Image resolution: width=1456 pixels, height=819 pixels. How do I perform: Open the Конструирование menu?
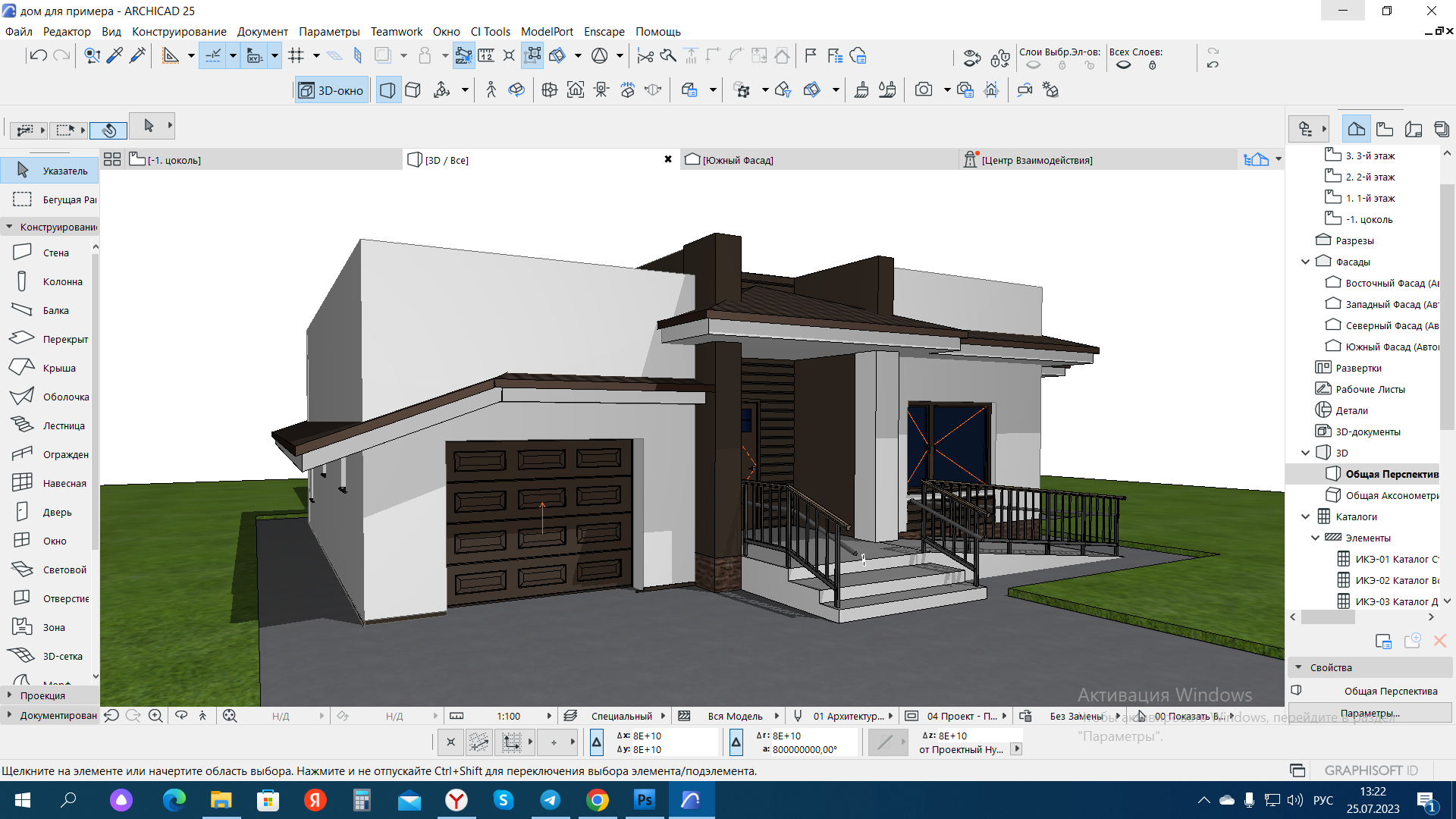tap(179, 31)
